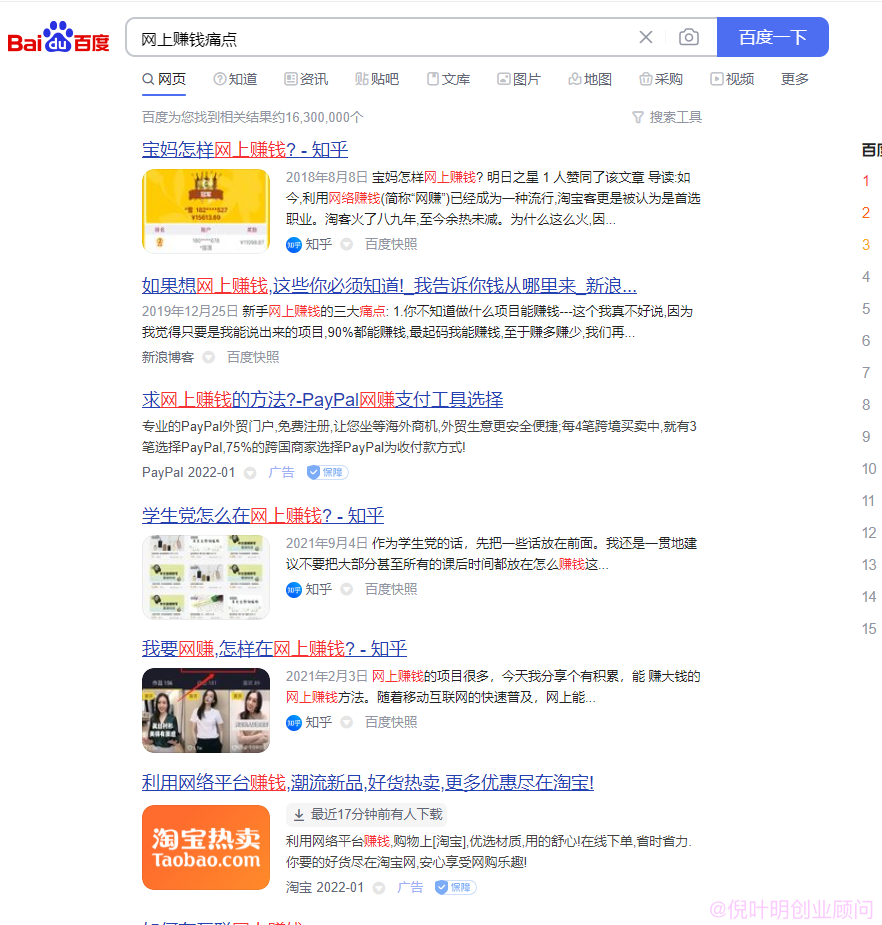Click 广告 label under PayPal result
This screenshot has height=925, width=882.
point(281,473)
